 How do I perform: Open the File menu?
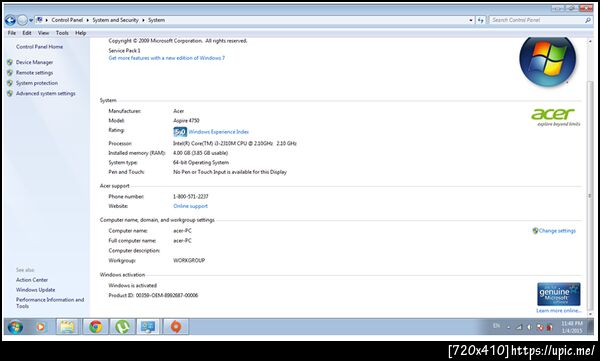pos(12,33)
